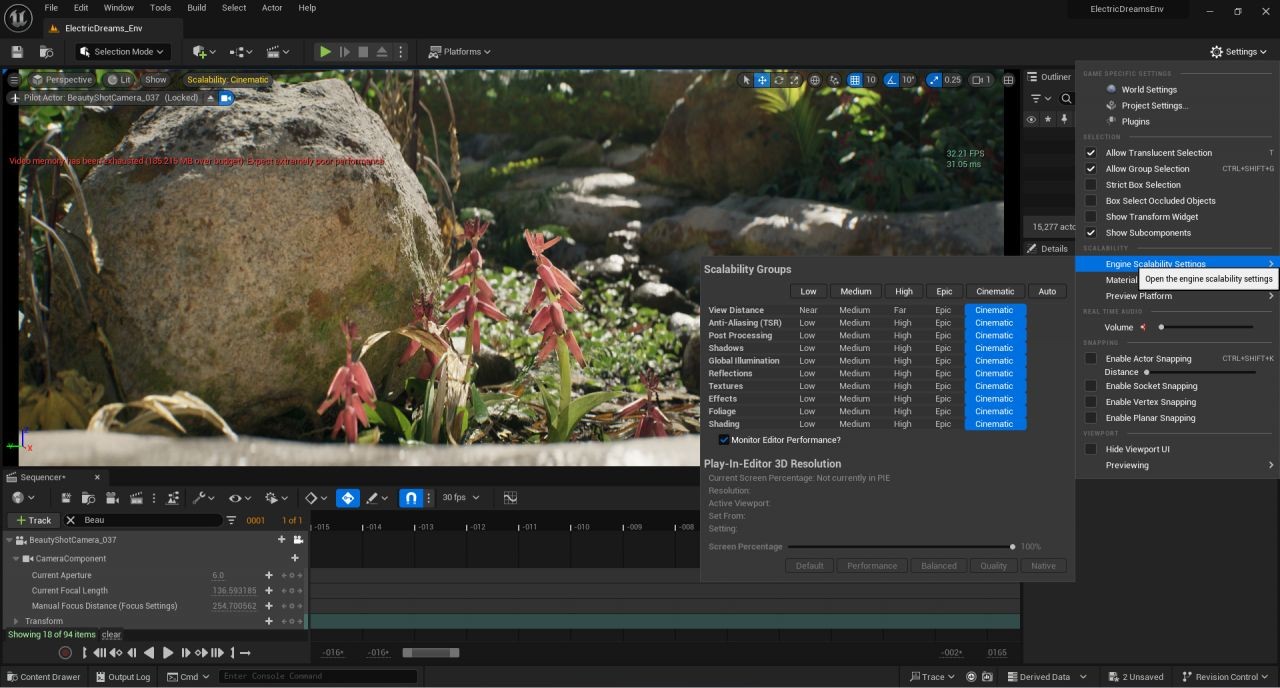The height and width of the screenshot is (688, 1280).
Task: Open the Selection Mode dropdown
Action: coord(123,52)
